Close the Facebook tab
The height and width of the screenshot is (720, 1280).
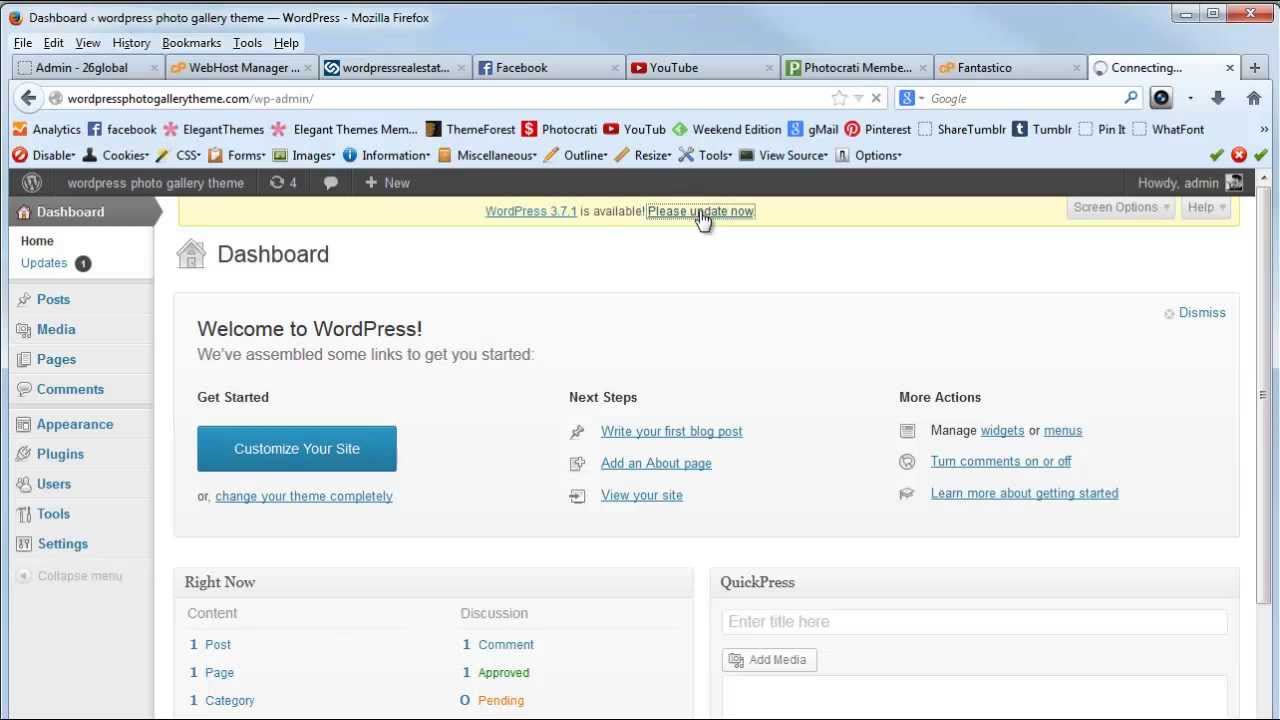click(615, 68)
